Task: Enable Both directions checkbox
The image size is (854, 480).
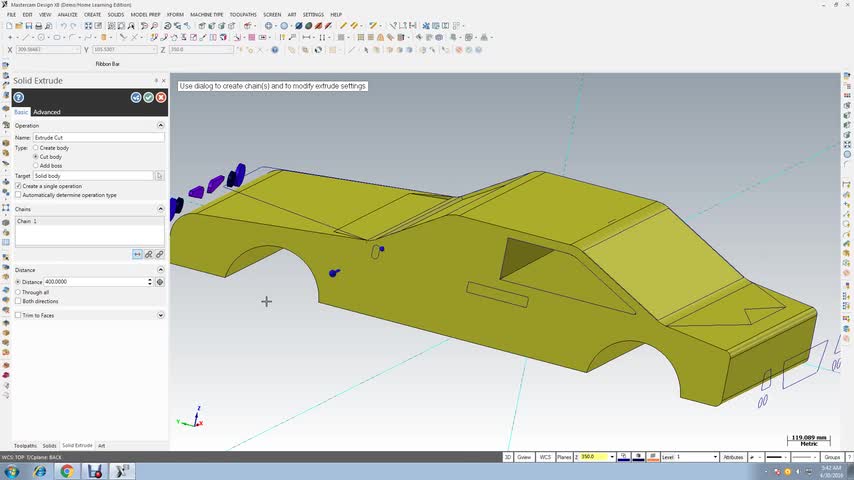Action: coord(18,301)
